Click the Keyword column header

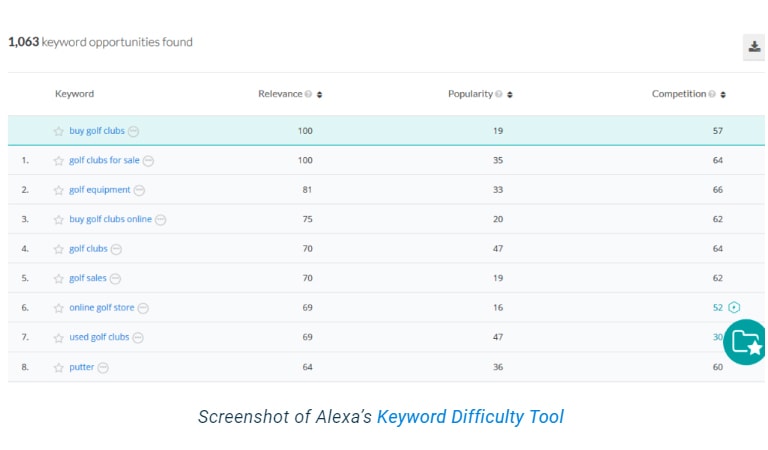coord(74,94)
